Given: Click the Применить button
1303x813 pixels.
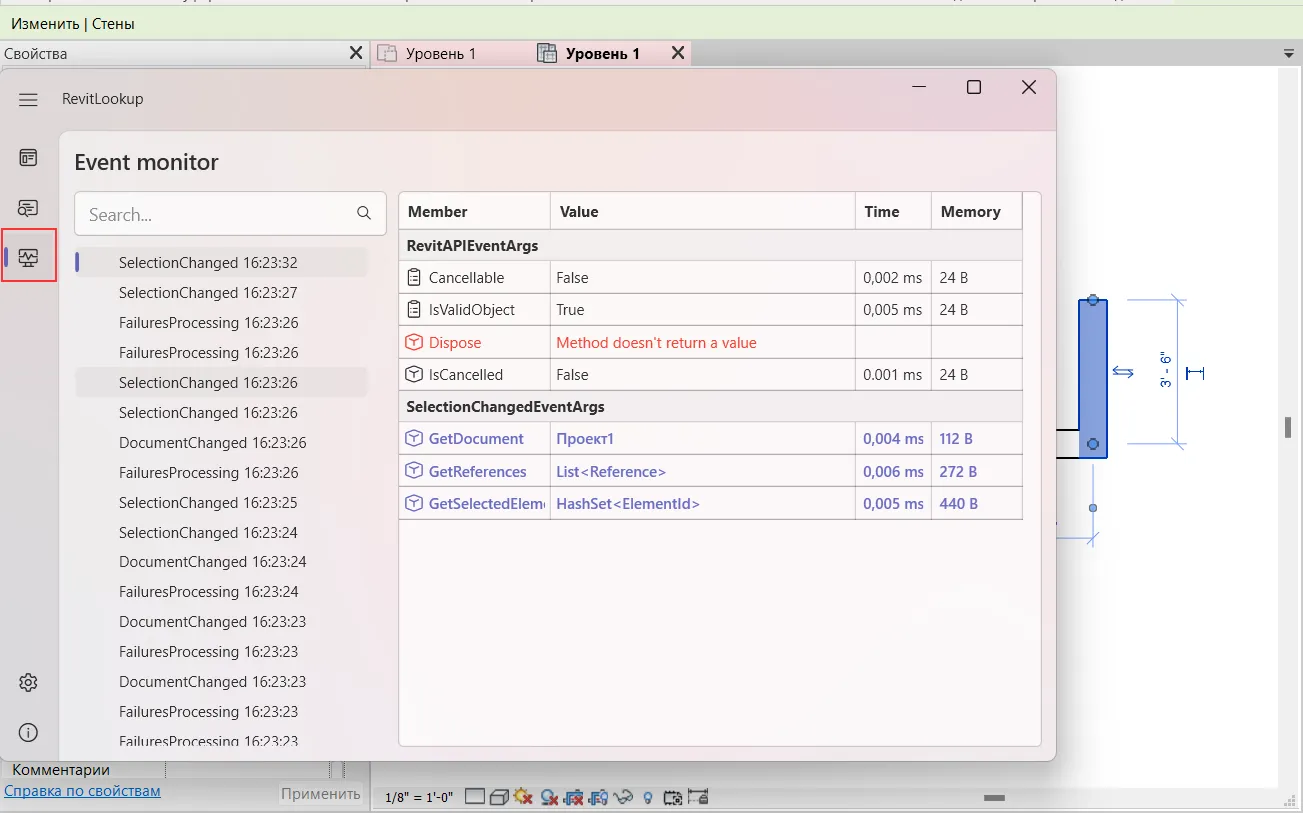Looking at the screenshot, I should click(320, 794).
